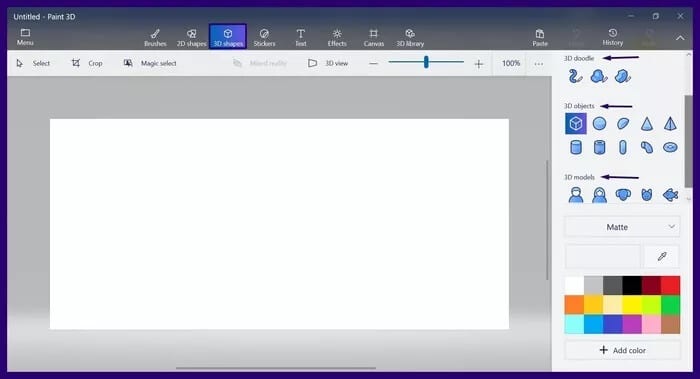Image resolution: width=700 pixels, height=379 pixels.
Task: Click the Add color button
Action: click(x=622, y=350)
